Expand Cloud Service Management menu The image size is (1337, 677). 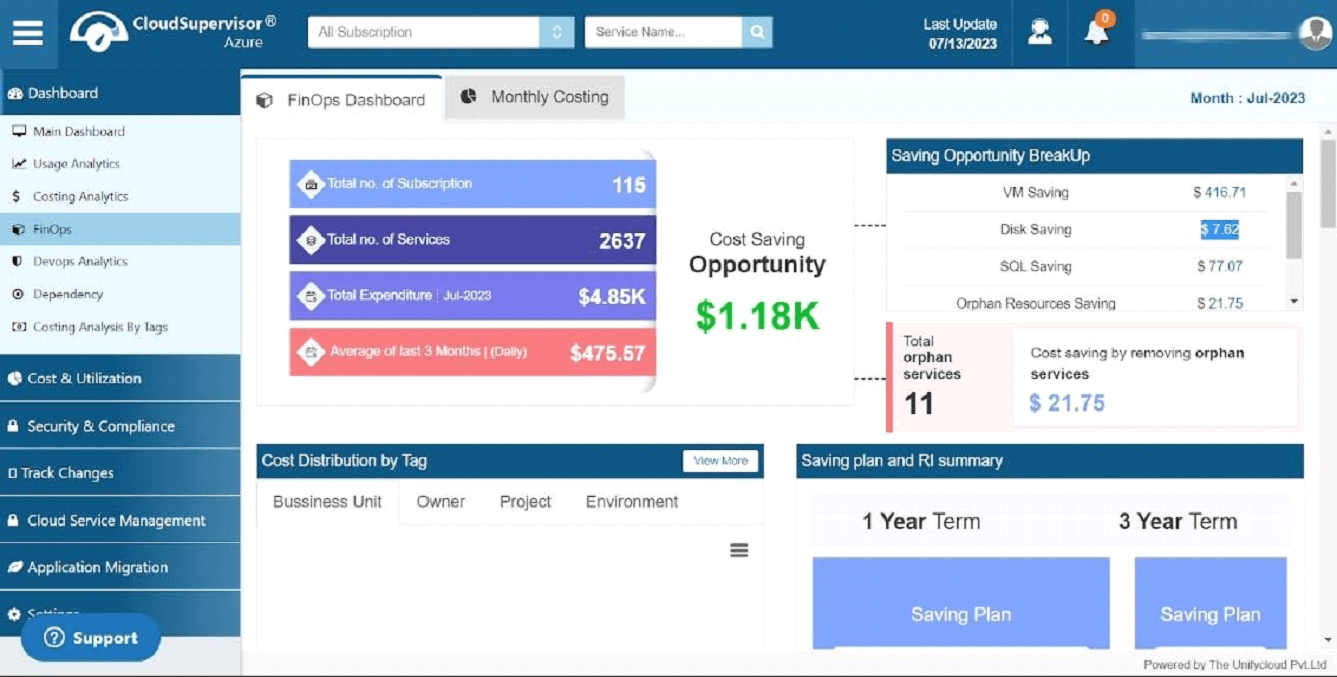[120, 520]
